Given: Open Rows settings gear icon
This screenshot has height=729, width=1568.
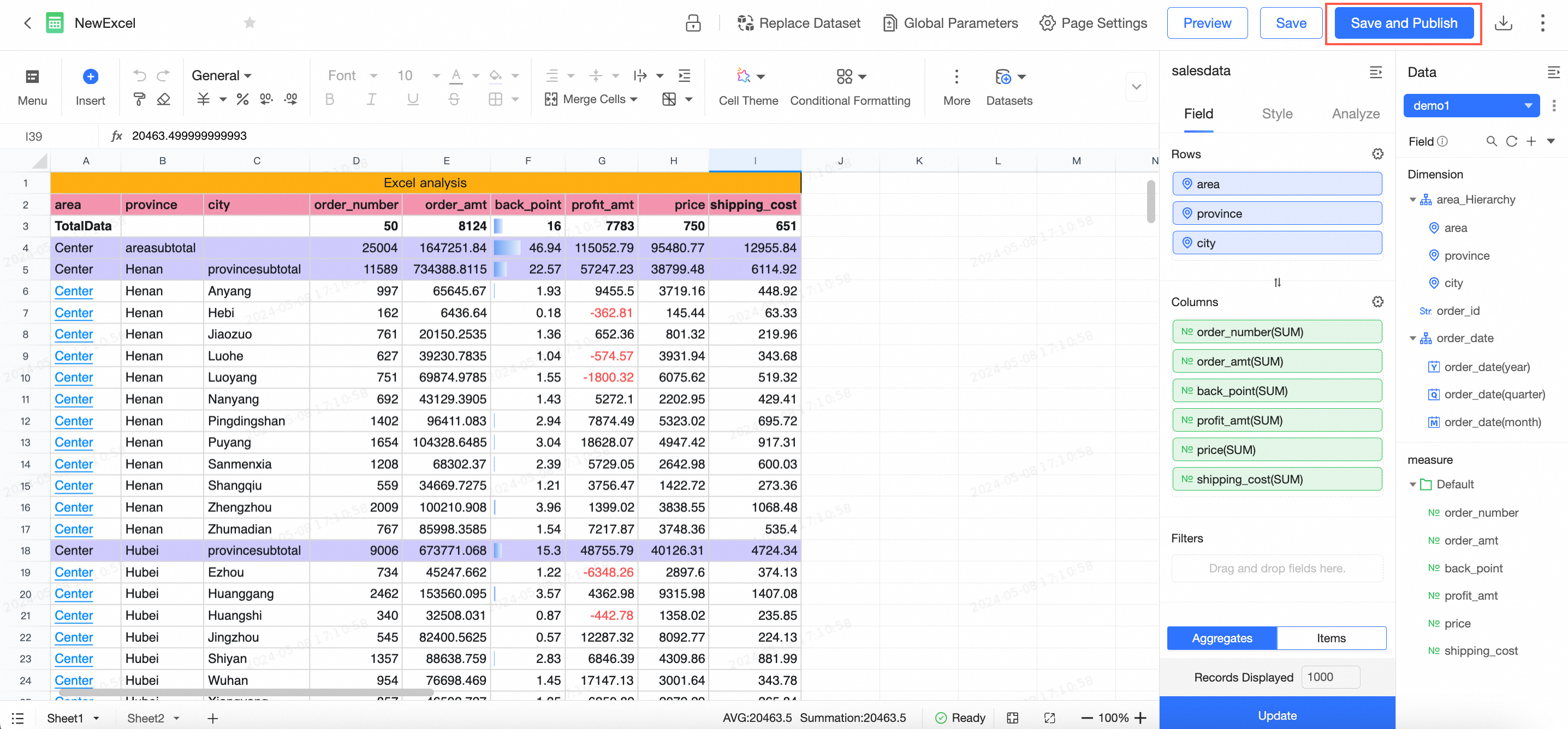Looking at the screenshot, I should (x=1377, y=154).
